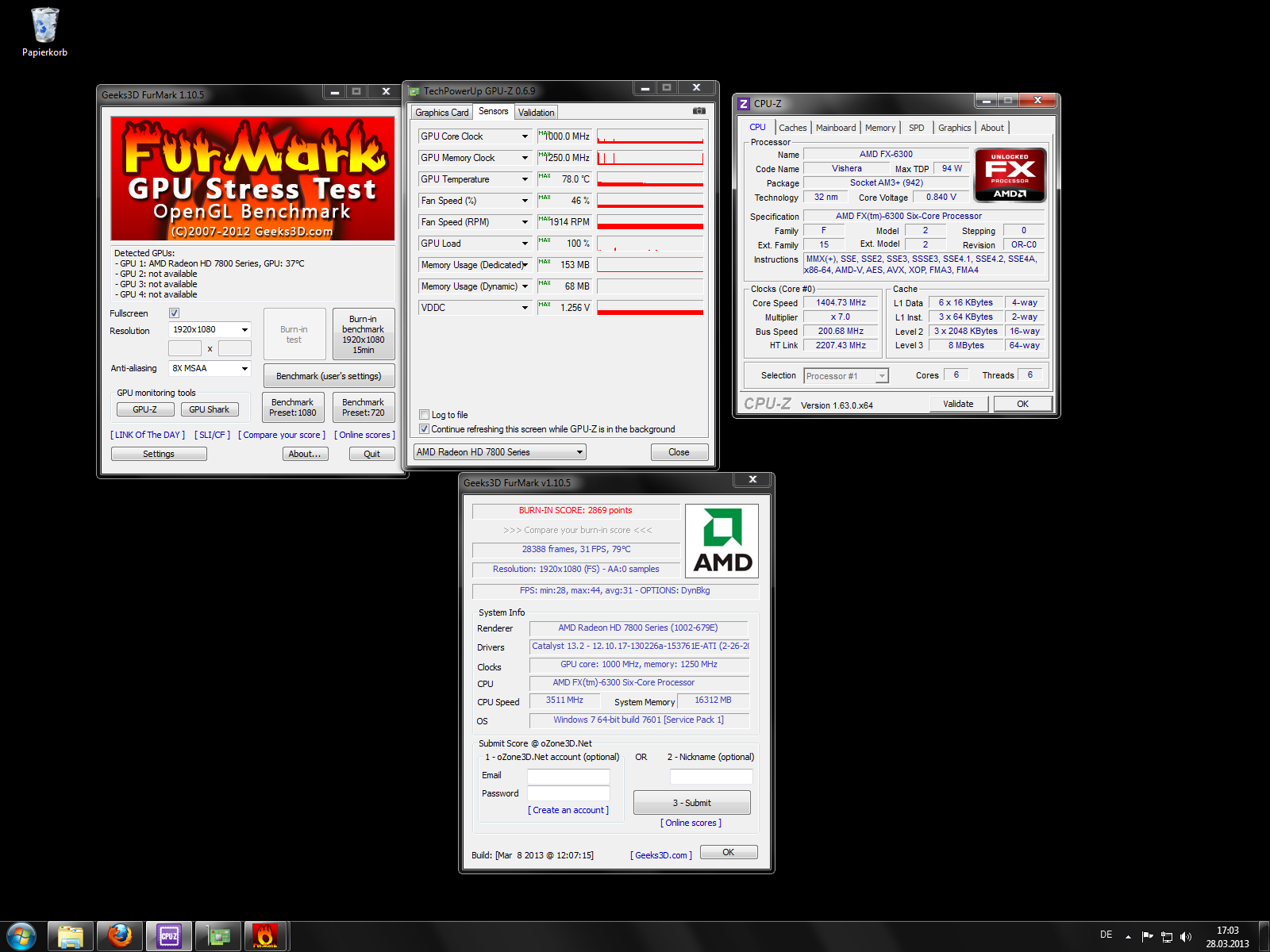Expand the Memory Usage (Dedicated) sensor dropdown
The height and width of the screenshot is (952, 1270).
[525, 265]
